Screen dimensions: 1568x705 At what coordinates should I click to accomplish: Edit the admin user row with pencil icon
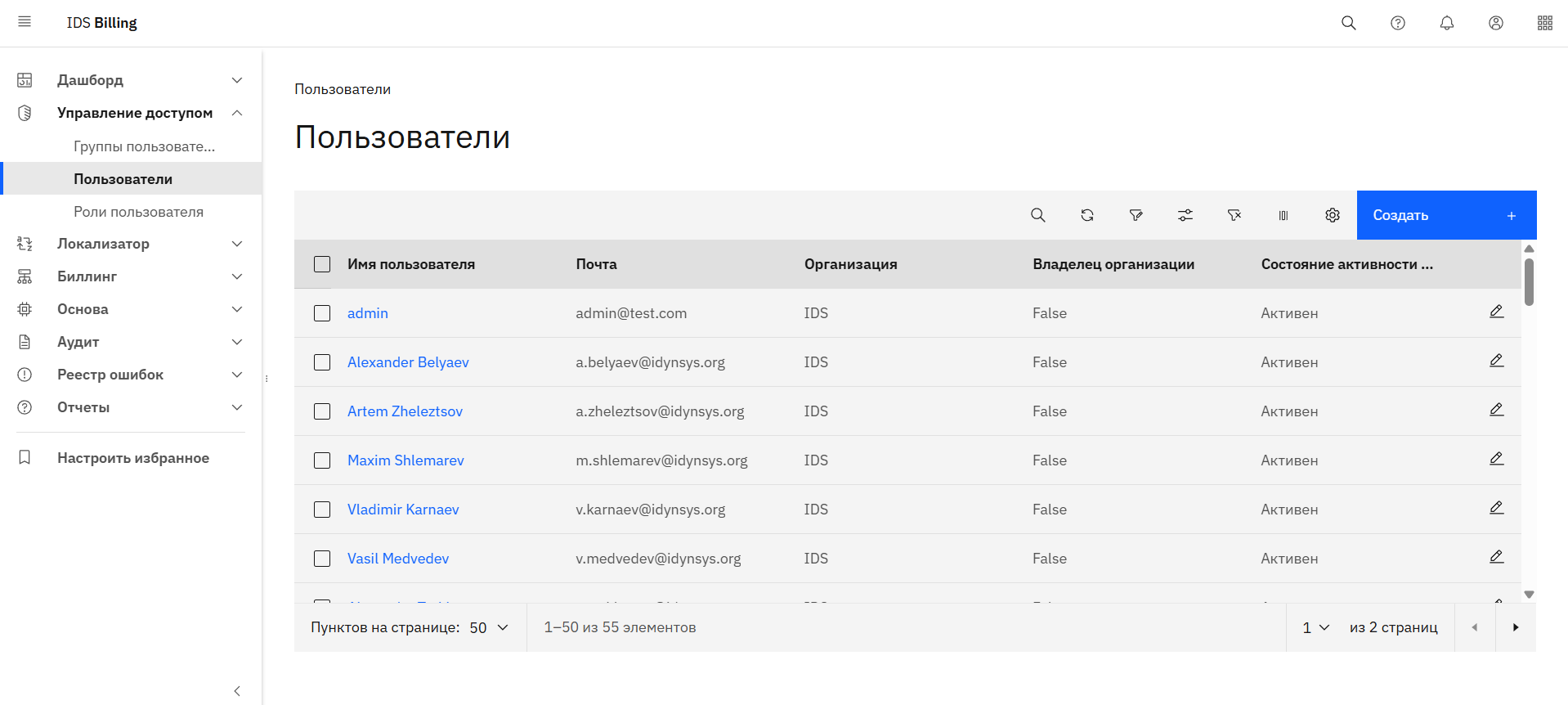click(1496, 312)
